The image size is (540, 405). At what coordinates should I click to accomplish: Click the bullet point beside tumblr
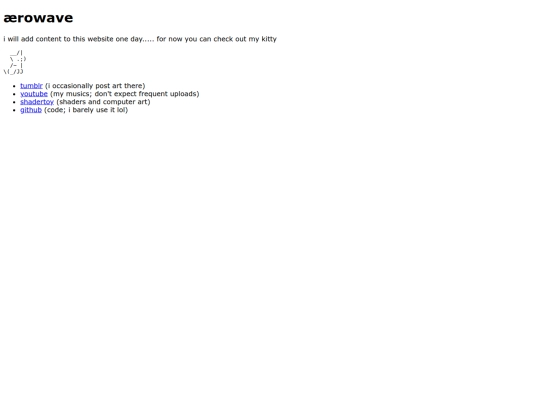pyautogui.click(x=14, y=86)
